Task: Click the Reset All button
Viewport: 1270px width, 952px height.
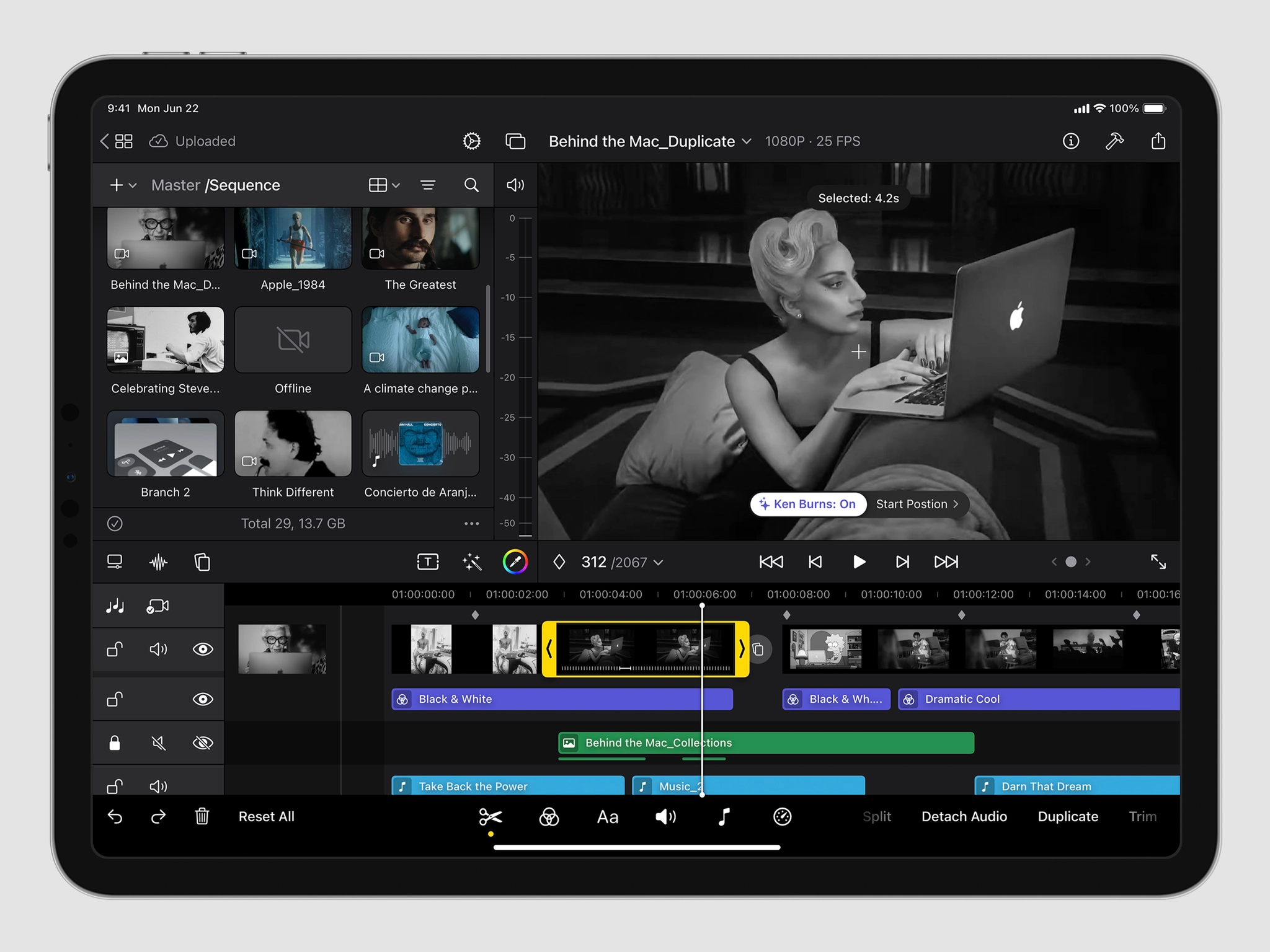Action: [x=266, y=817]
